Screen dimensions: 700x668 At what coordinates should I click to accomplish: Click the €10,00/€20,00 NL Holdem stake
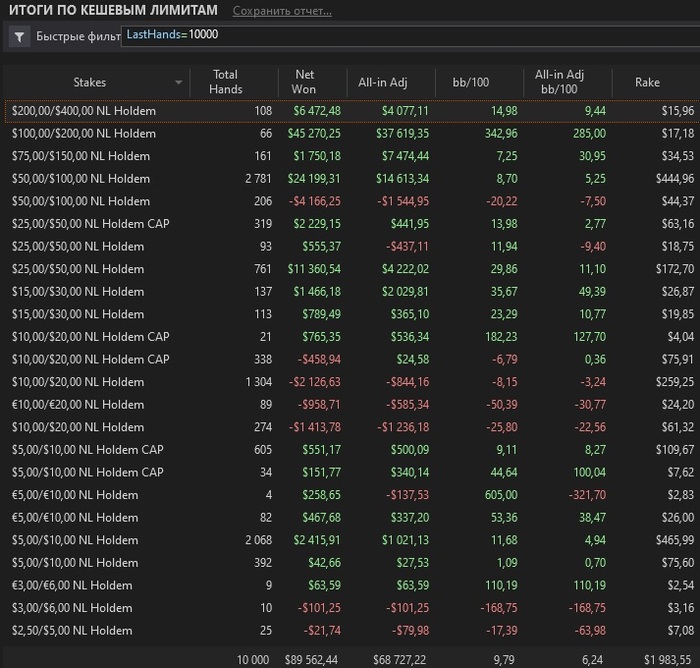point(78,405)
